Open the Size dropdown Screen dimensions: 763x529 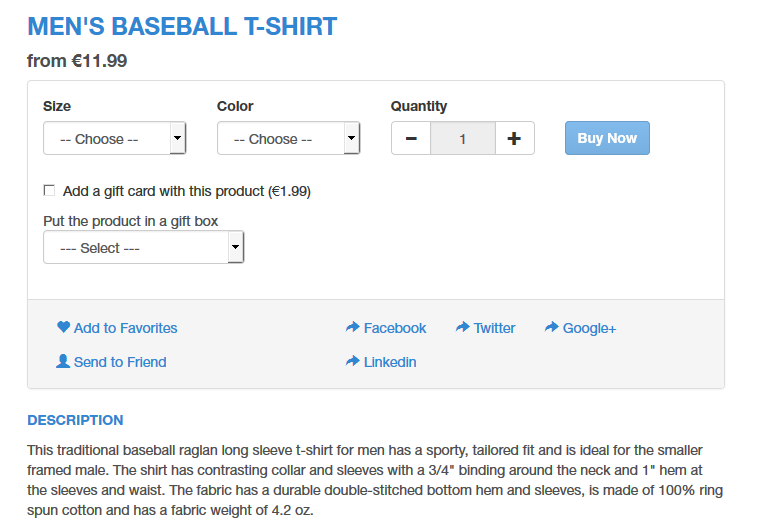point(115,138)
